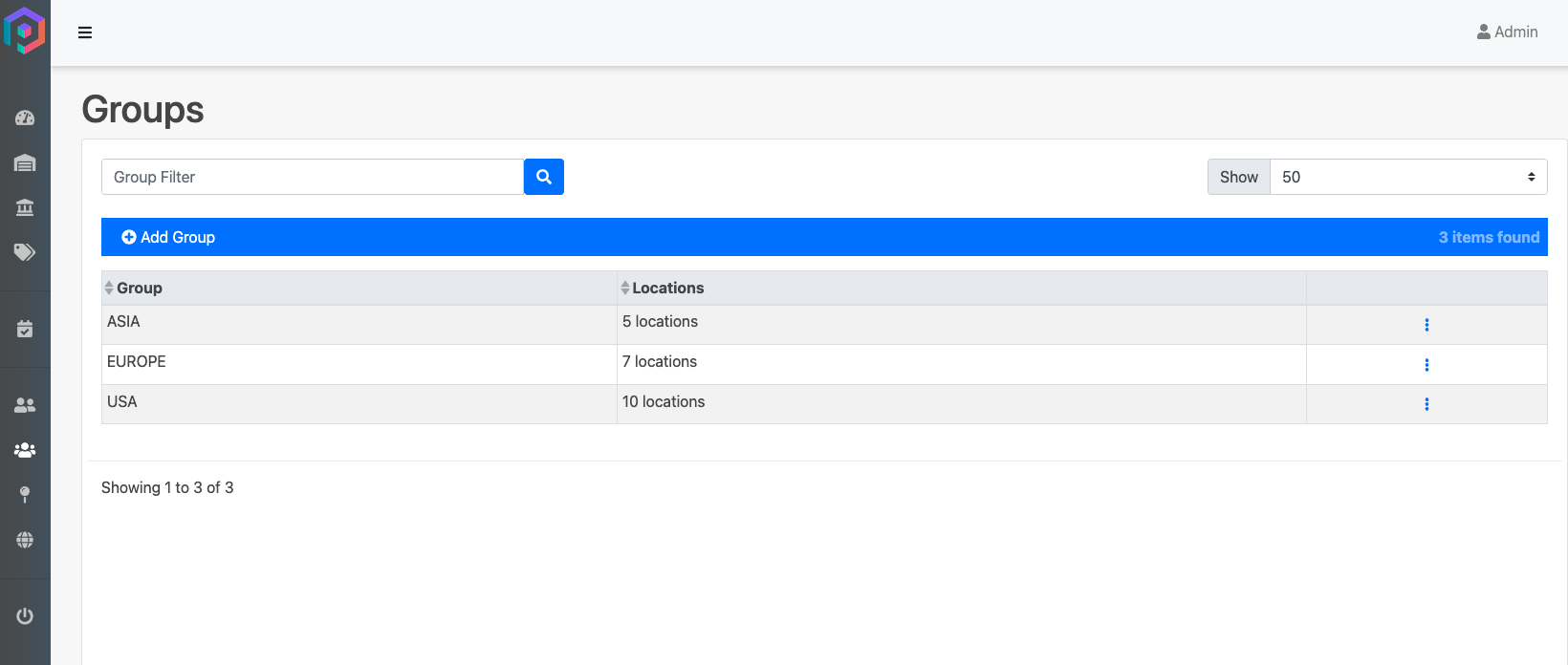
Task: Select the EUROPE group cell
Action: [359, 365]
